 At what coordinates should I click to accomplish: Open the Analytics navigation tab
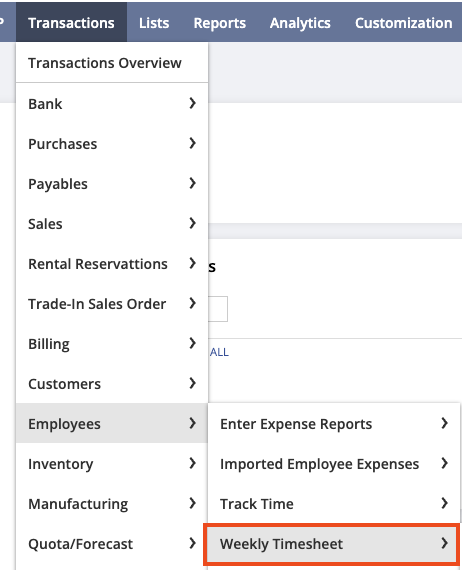pos(300,23)
